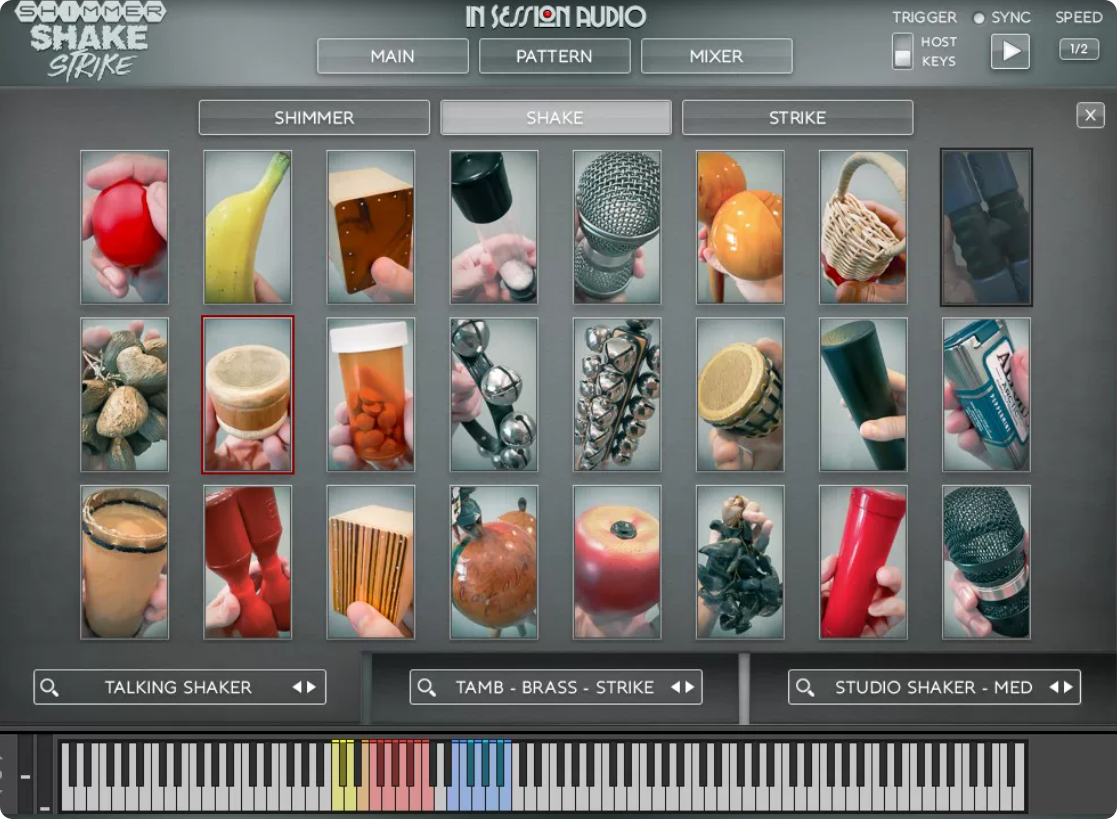Screen dimensions: 1117x819
Task: Switch to the PATTERN page
Action: click(x=554, y=56)
